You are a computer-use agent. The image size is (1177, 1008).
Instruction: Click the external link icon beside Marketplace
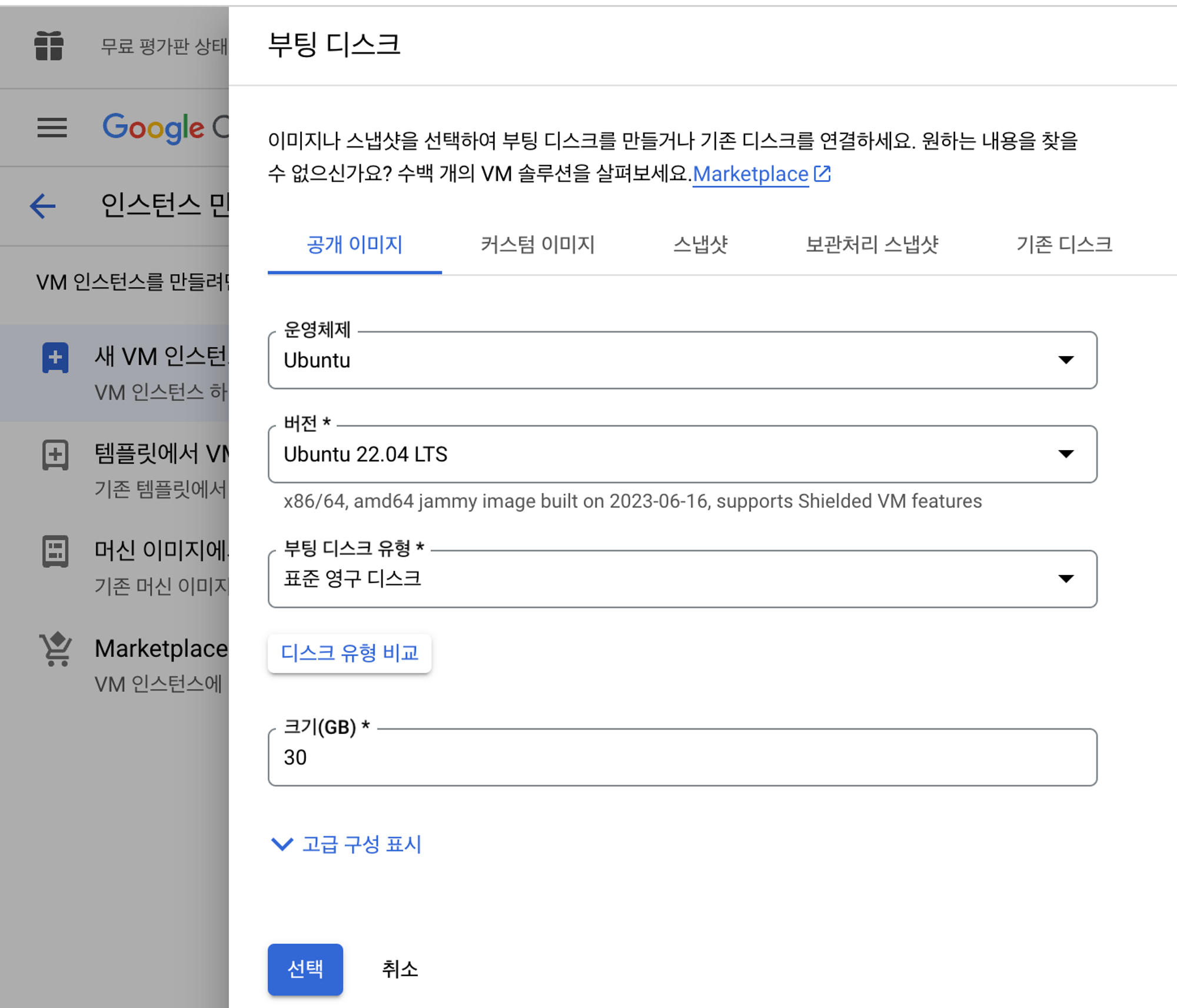[822, 174]
